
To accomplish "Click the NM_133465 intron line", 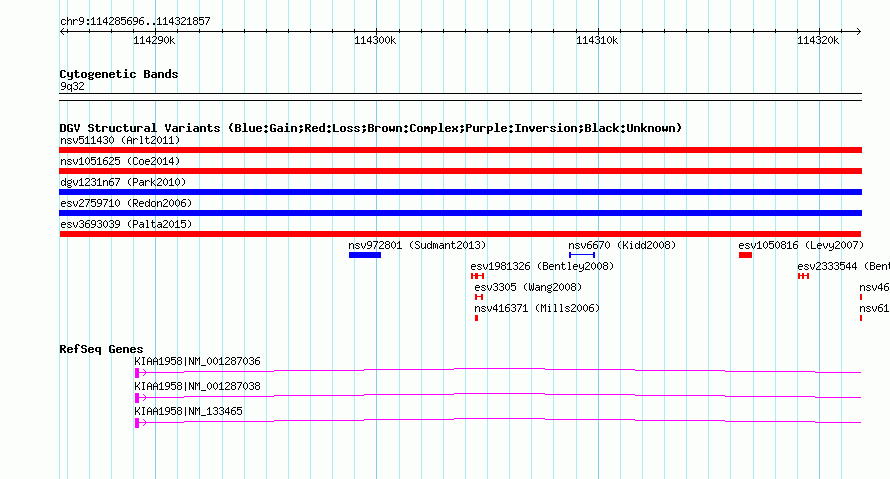I will 500,419.
